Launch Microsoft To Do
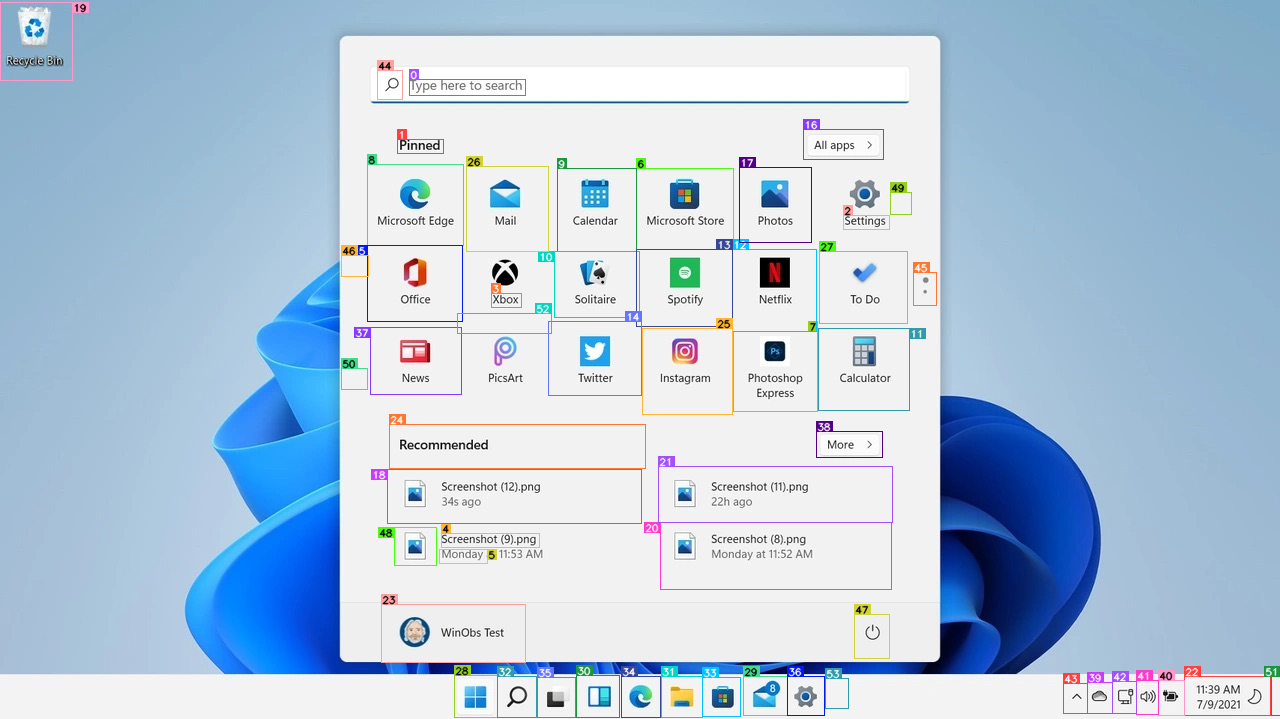Viewport: 1280px width, 719px height. coord(864,283)
